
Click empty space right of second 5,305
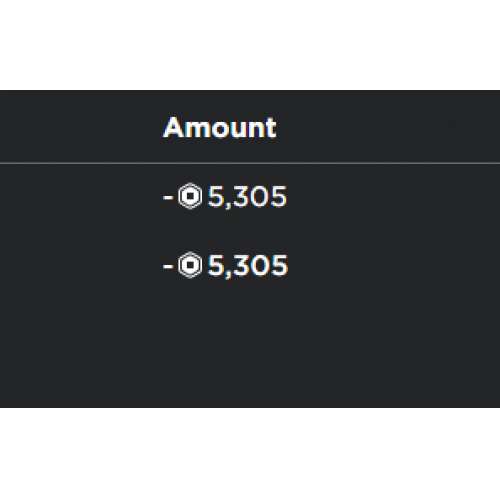[x=393, y=266]
